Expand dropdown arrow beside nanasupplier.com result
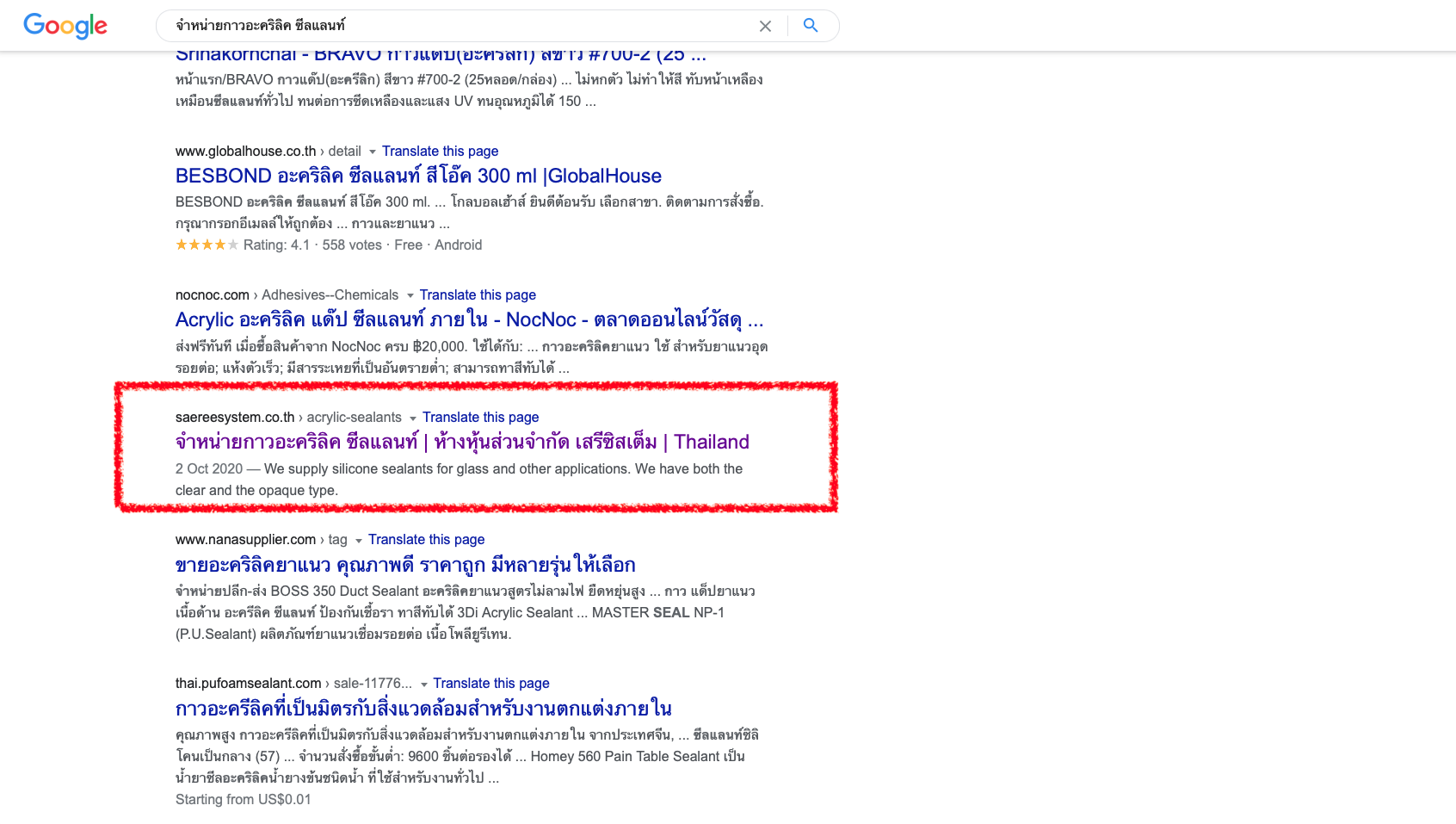The width and height of the screenshot is (1456, 824). (359, 541)
